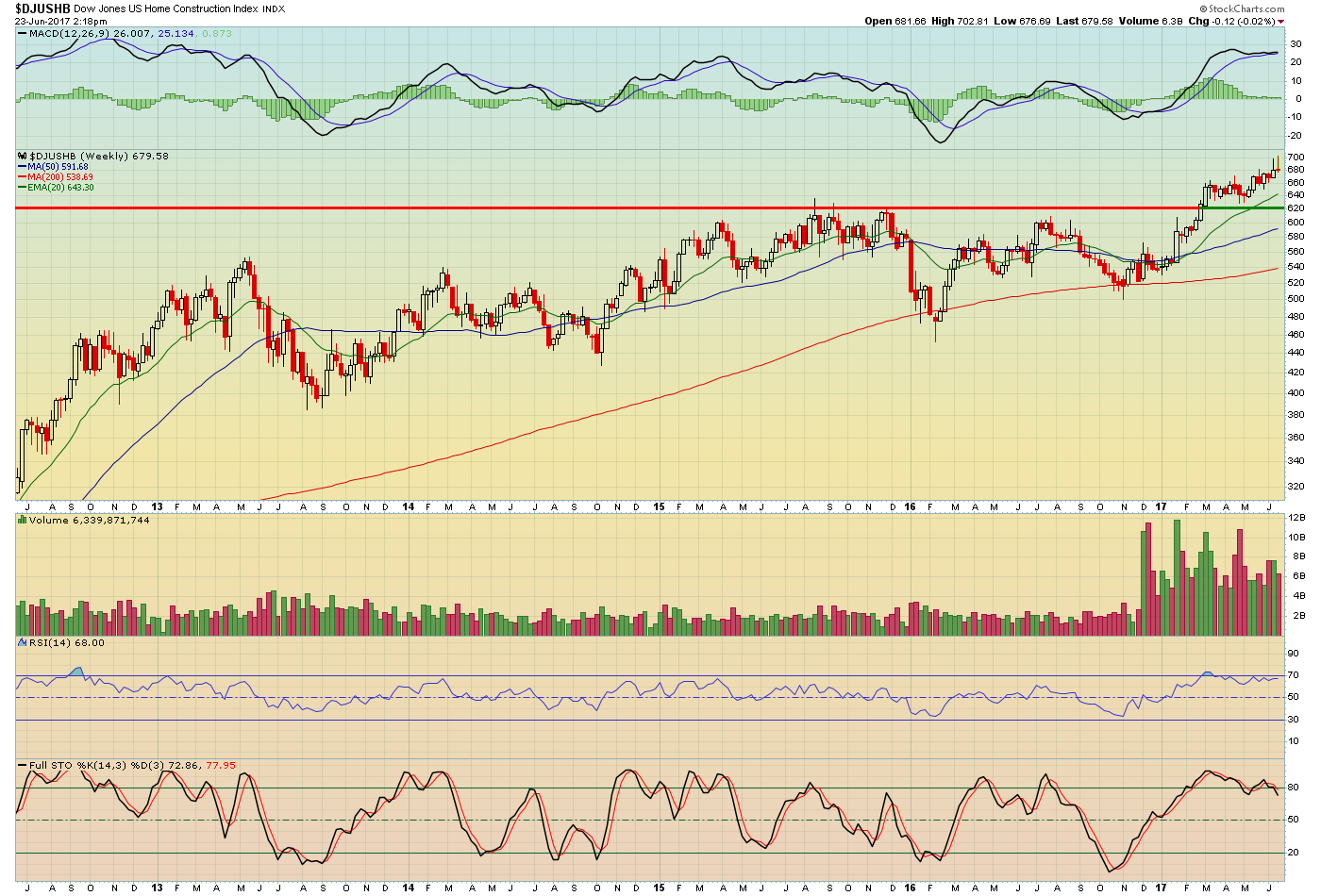
Task: Click the 80 stochastic axis label
Action: (x=1293, y=788)
